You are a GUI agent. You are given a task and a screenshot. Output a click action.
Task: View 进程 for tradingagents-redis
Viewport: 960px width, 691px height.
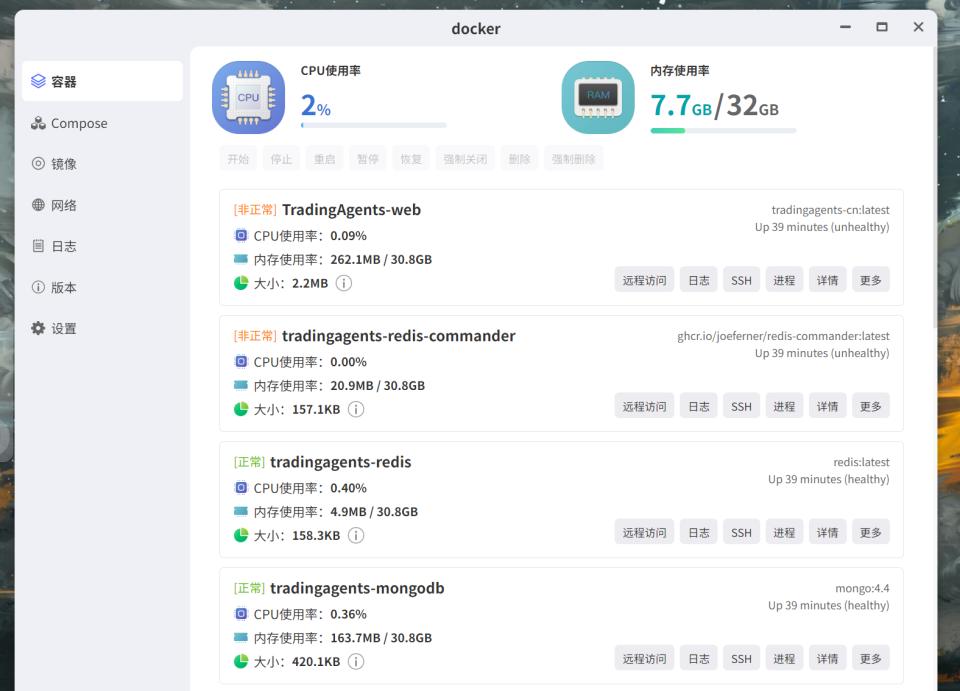pos(784,532)
